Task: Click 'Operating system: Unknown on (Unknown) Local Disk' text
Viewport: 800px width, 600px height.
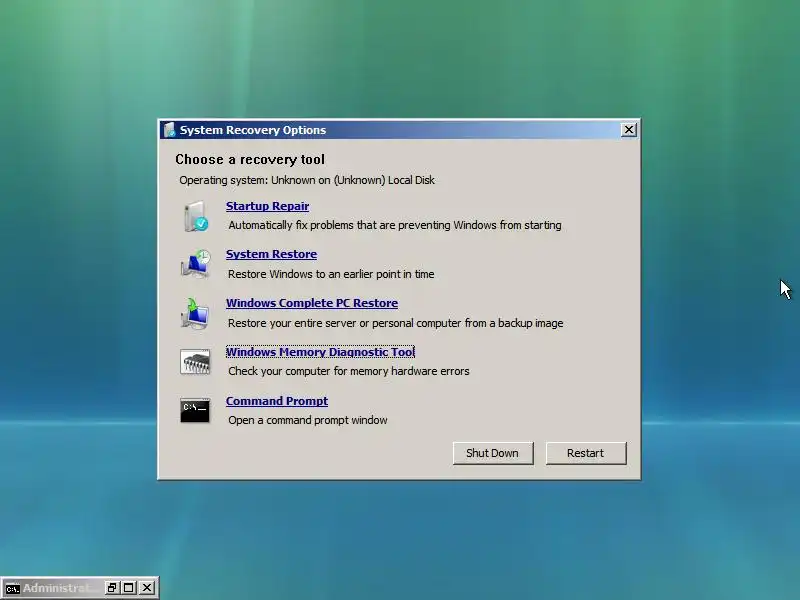Action: pos(307,180)
